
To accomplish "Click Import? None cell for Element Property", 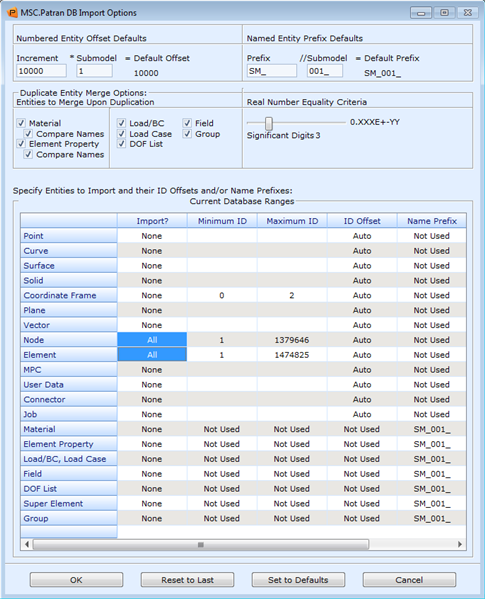I will pyautogui.click(x=152, y=444).
